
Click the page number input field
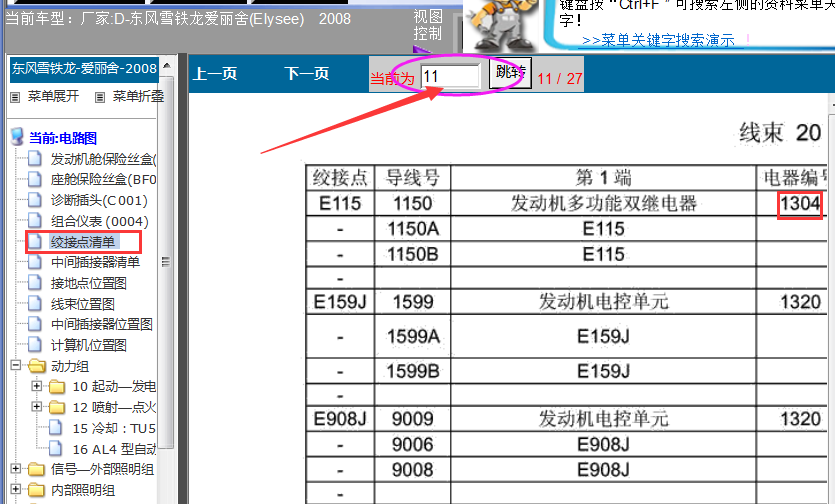(451, 77)
